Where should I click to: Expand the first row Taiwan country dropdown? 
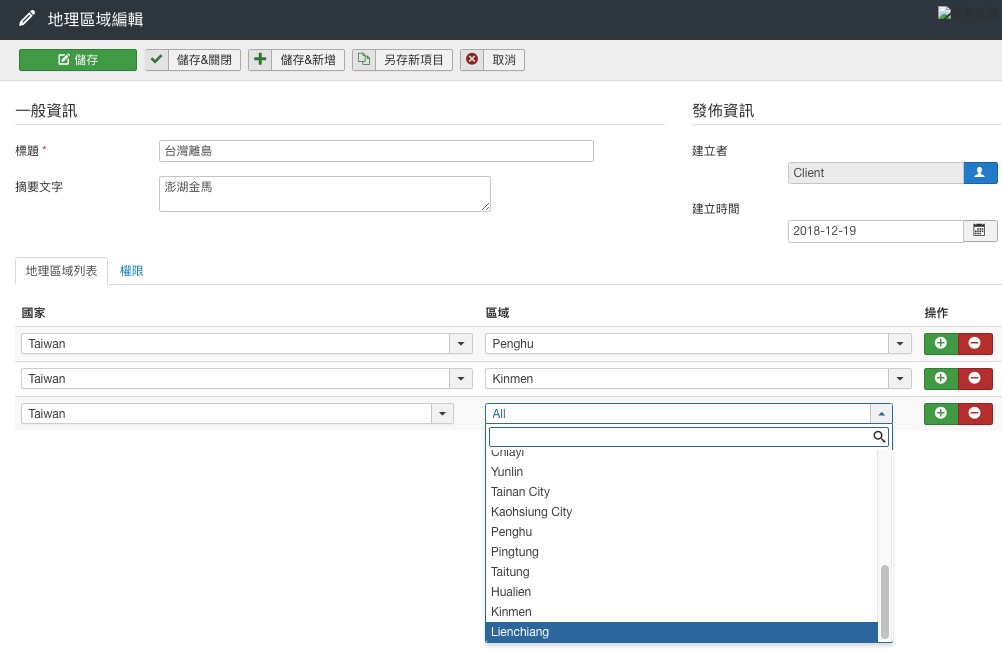tap(461, 344)
